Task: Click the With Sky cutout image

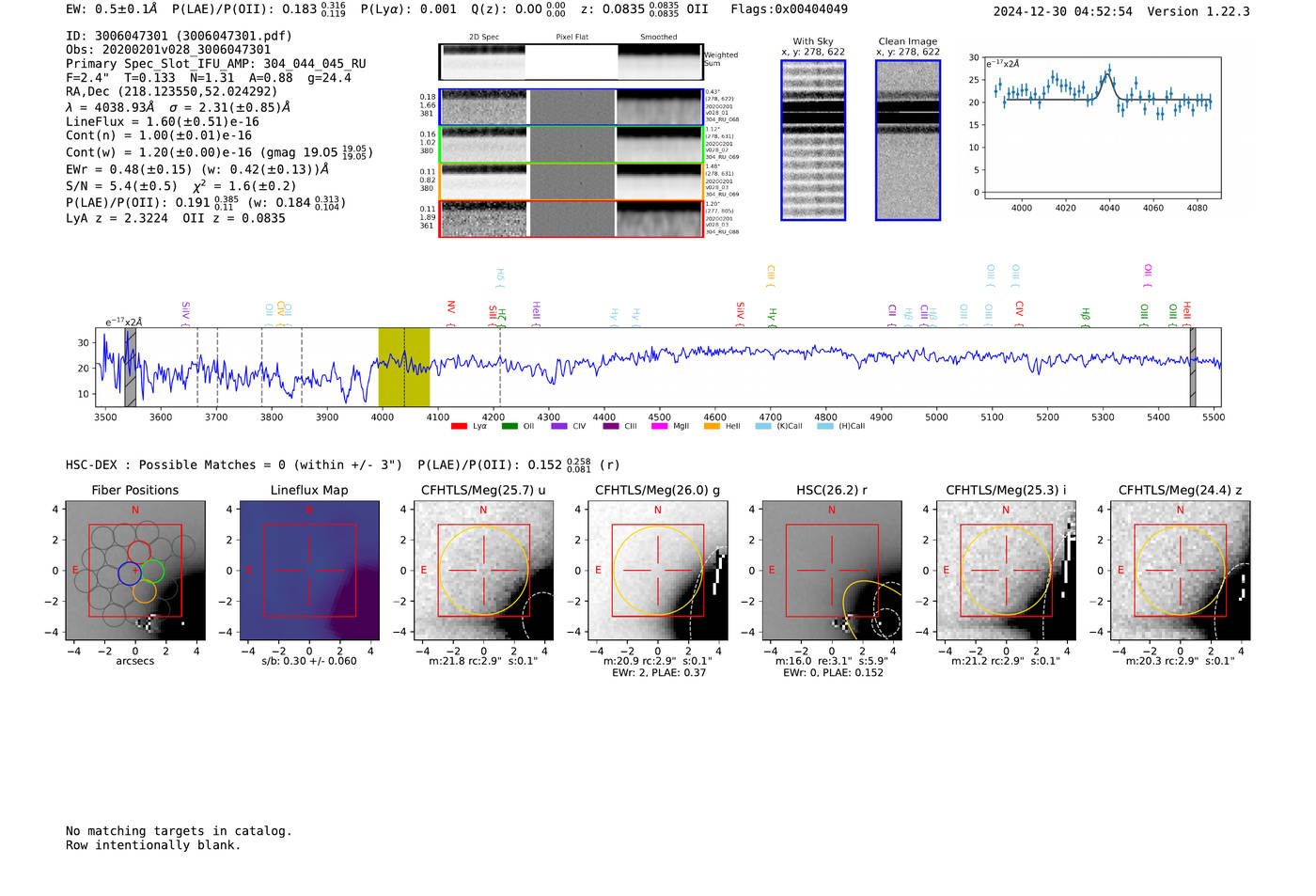Action: pos(813,140)
